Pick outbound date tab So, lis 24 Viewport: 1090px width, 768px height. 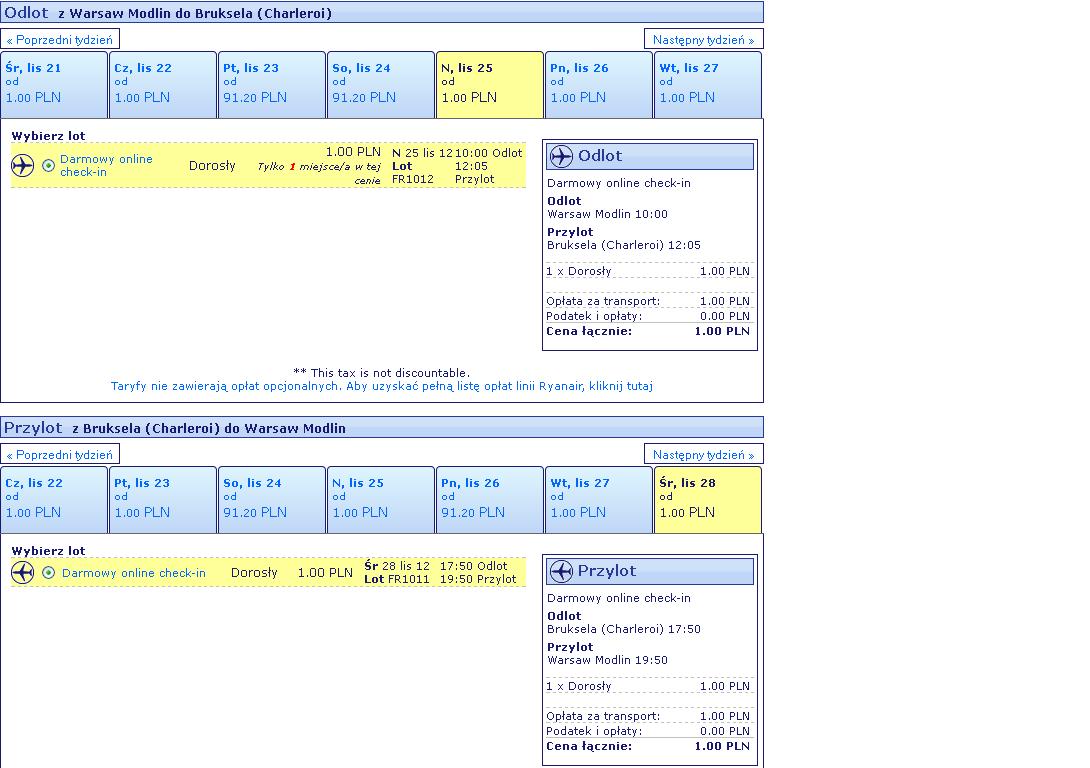pos(381,85)
